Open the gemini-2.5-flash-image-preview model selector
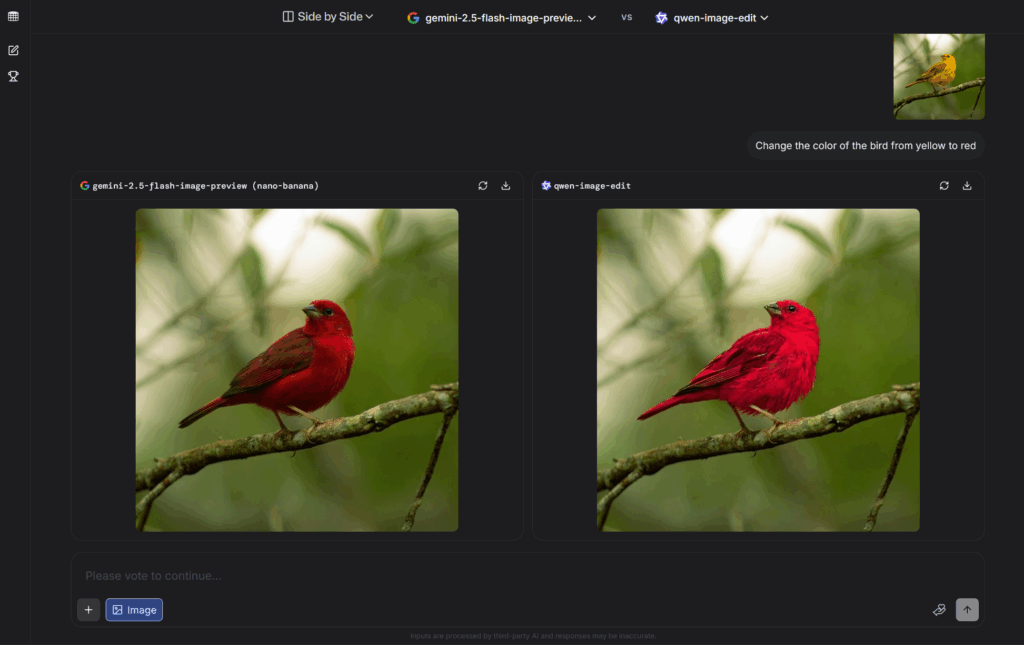 501,17
